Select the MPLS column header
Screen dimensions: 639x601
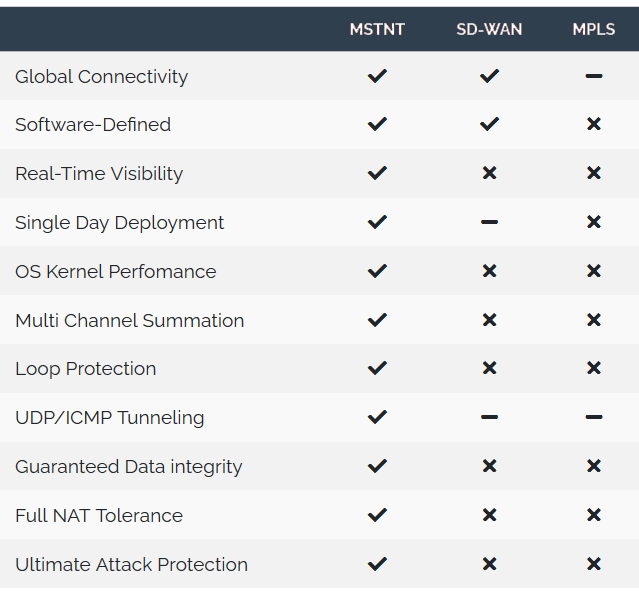click(594, 29)
